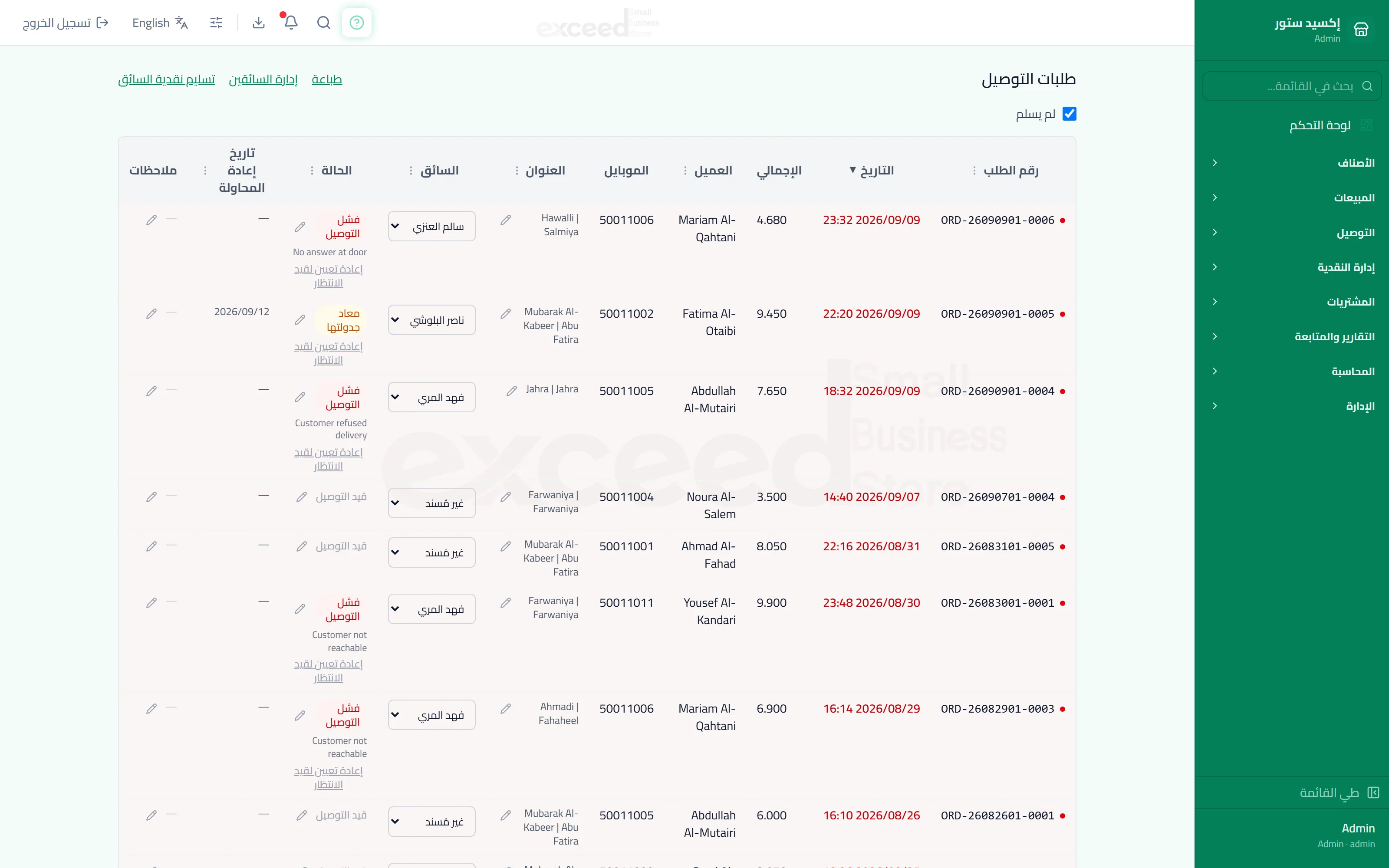Edit notes pencil for Yousef Al-Kandari order
The image size is (1389, 868).
(x=151, y=603)
